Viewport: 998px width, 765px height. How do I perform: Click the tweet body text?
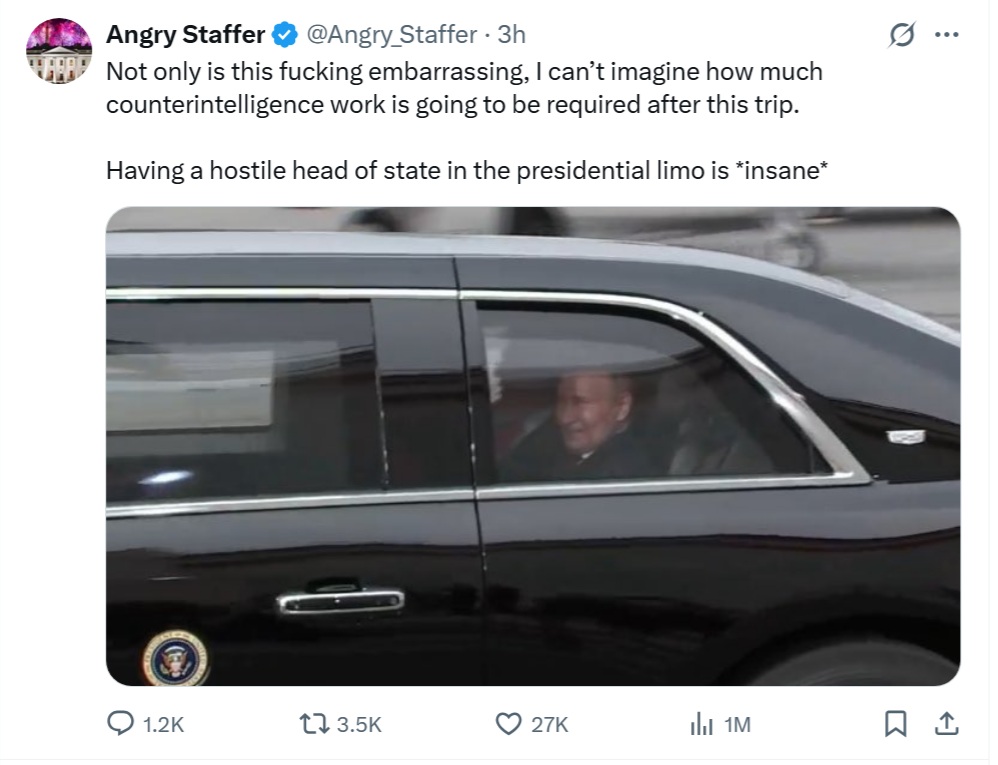tap(467, 121)
